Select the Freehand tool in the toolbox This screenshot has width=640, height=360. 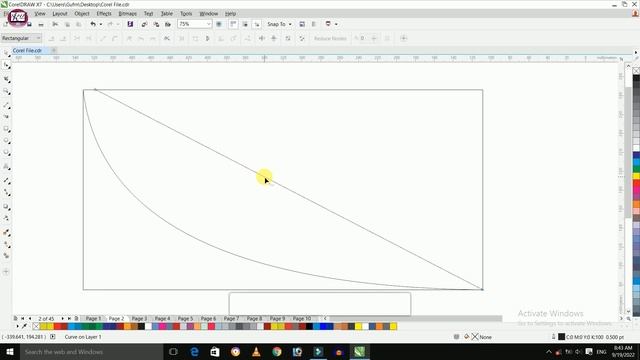click(7, 105)
